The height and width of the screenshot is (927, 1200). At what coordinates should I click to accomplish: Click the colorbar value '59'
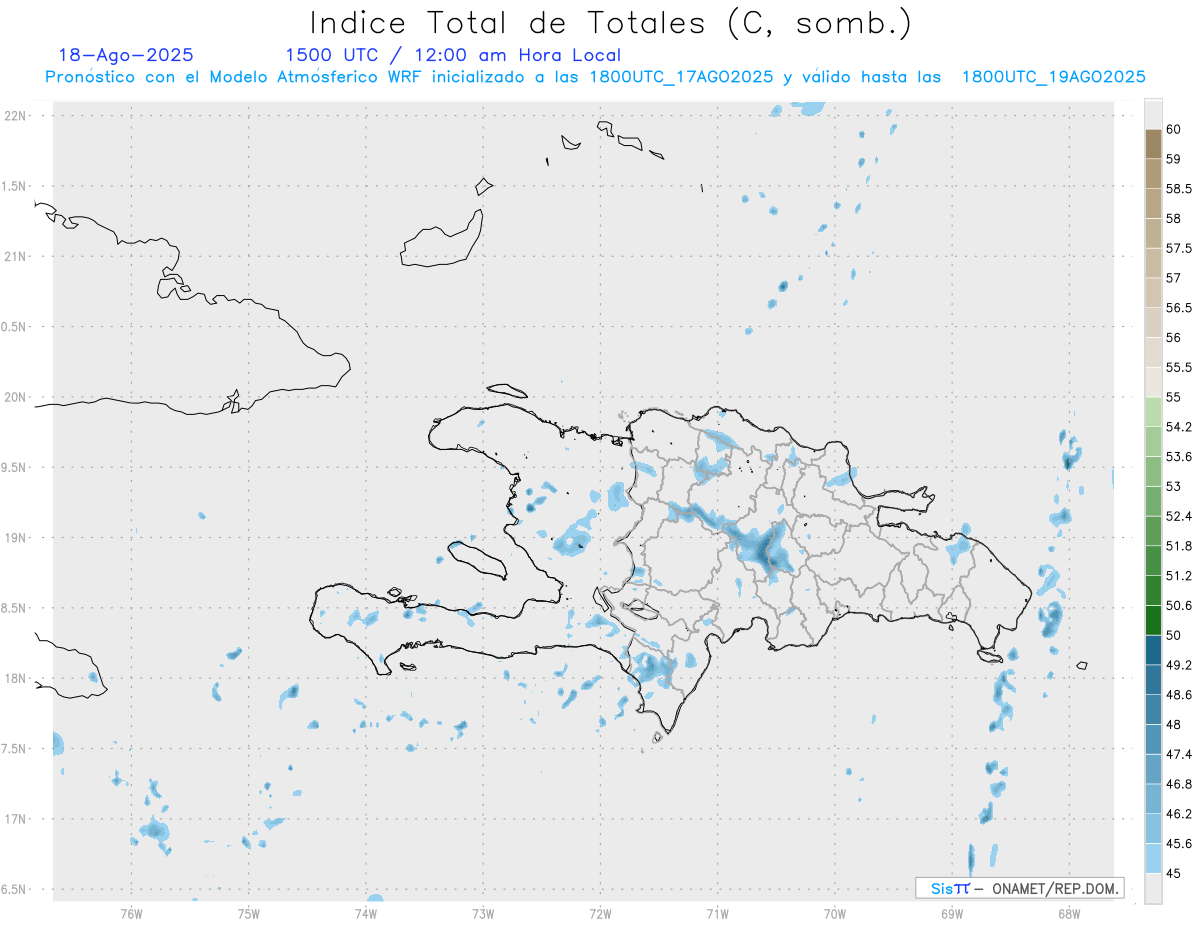[x=1174, y=159]
